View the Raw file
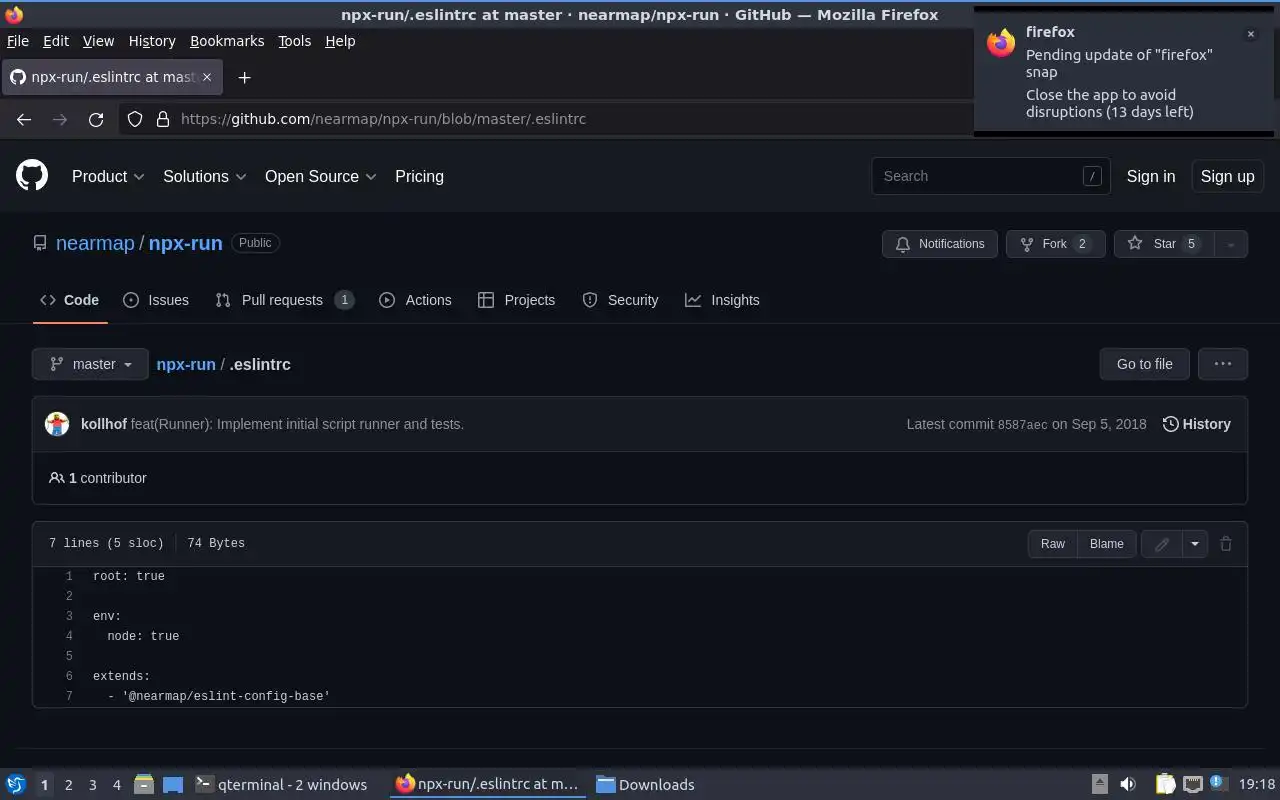1280x800 pixels. pos(1053,544)
